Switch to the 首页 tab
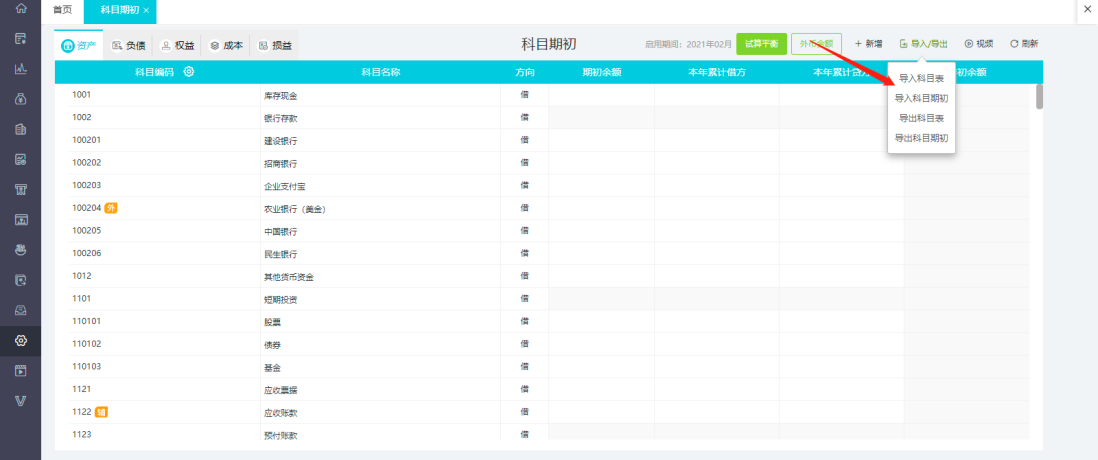The width and height of the screenshot is (1098, 460). tap(62, 11)
